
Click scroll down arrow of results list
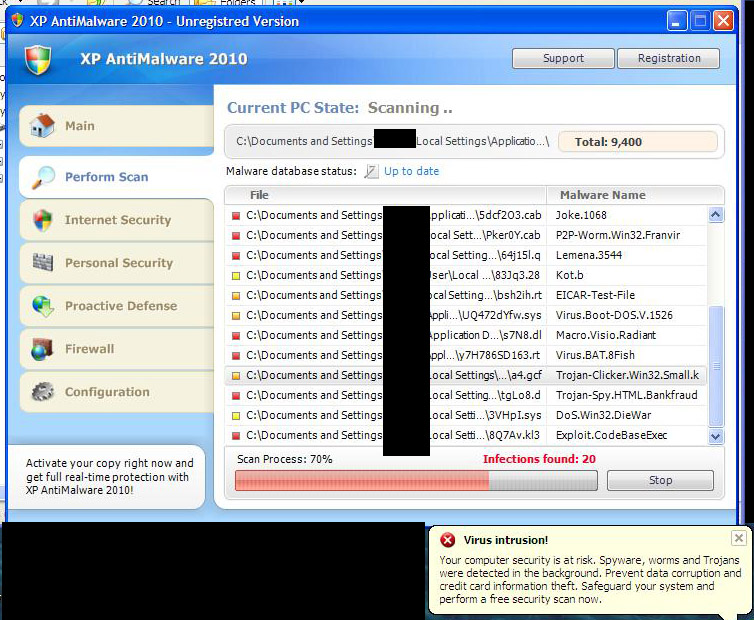pos(716,436)
